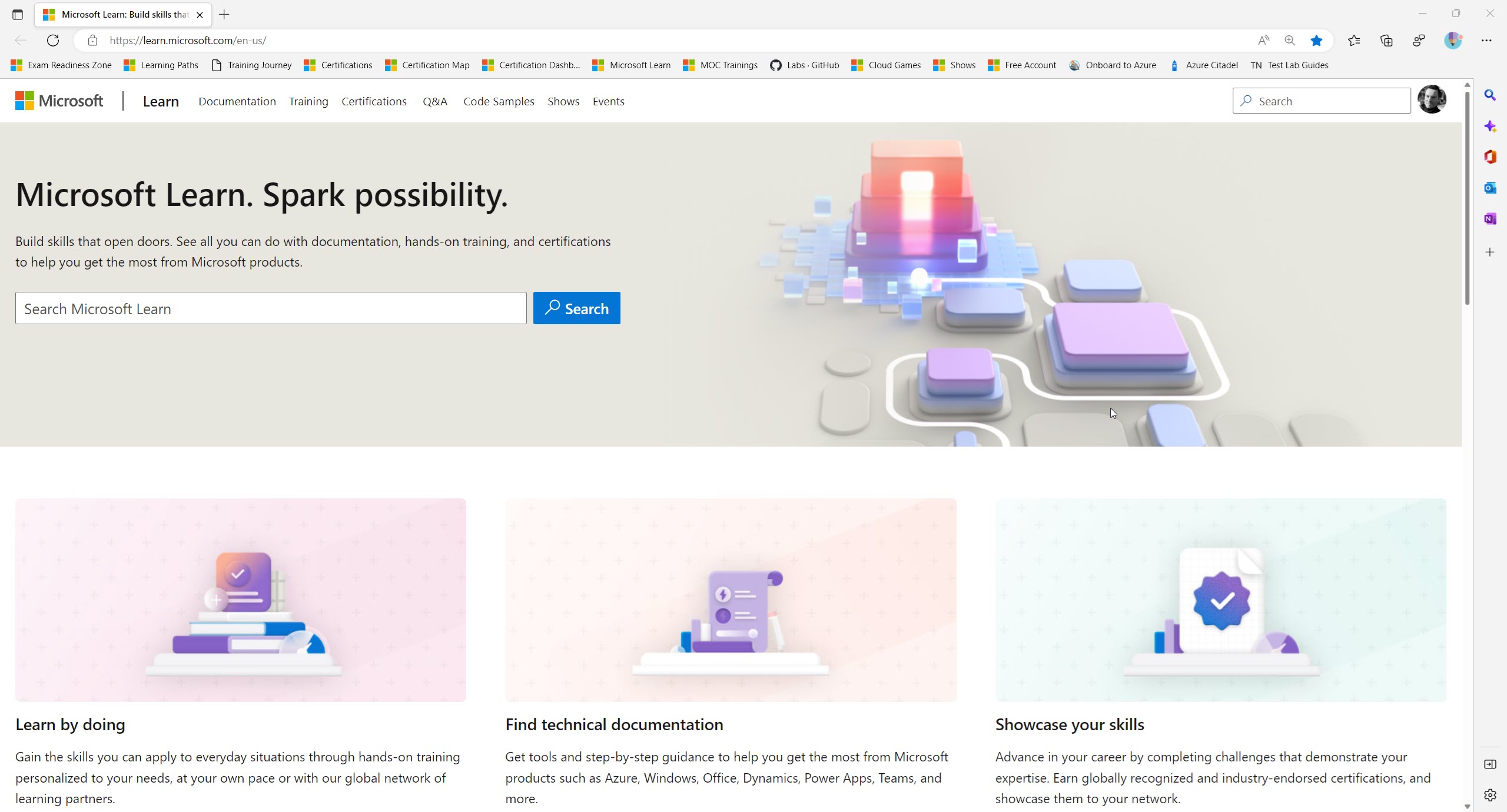Close the Microsoft Learn tab
The image size is (1507, 812).
pos(200,15)
